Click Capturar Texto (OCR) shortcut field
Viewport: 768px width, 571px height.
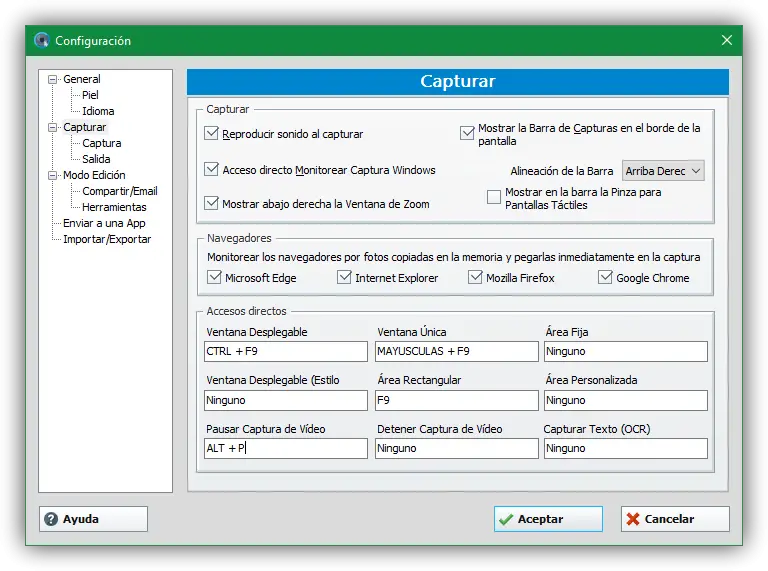point(625,449)
